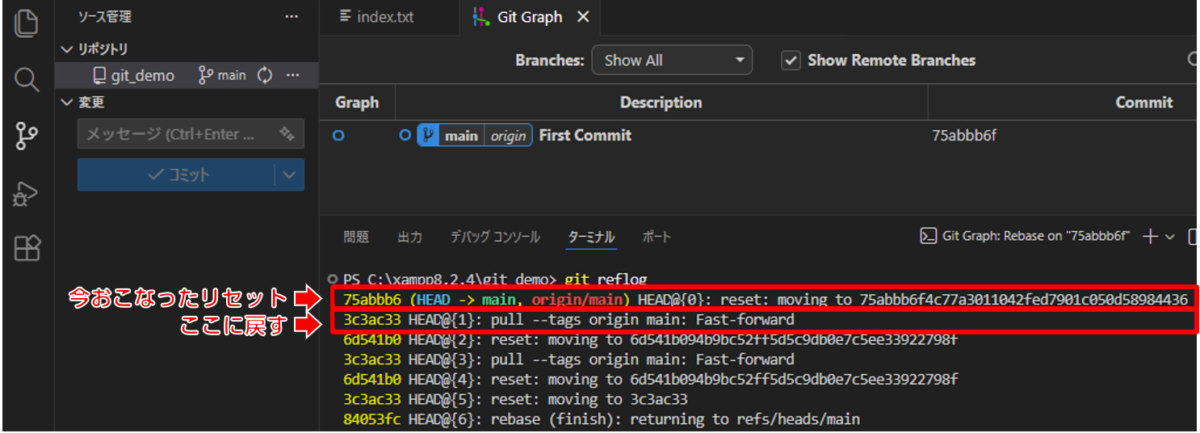Image resolution: width=1200 pixels, height=433 pixels.
Task: Click the コミット button
Action: coord(176,175)
